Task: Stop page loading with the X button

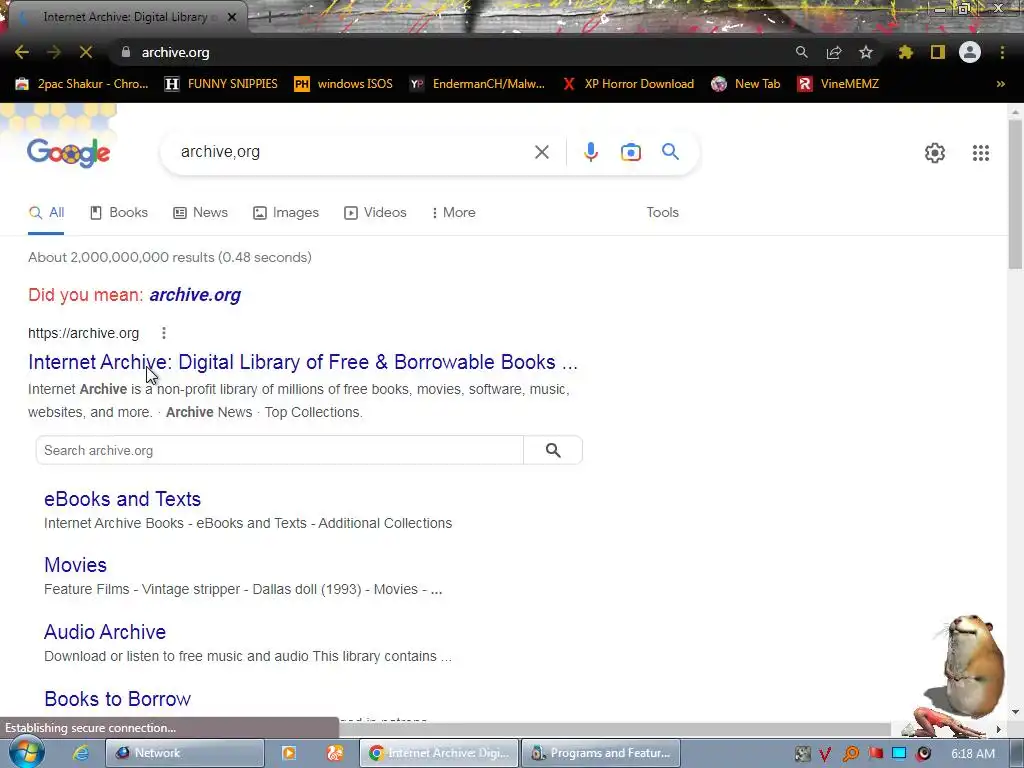Action: [x=86, y=52]
